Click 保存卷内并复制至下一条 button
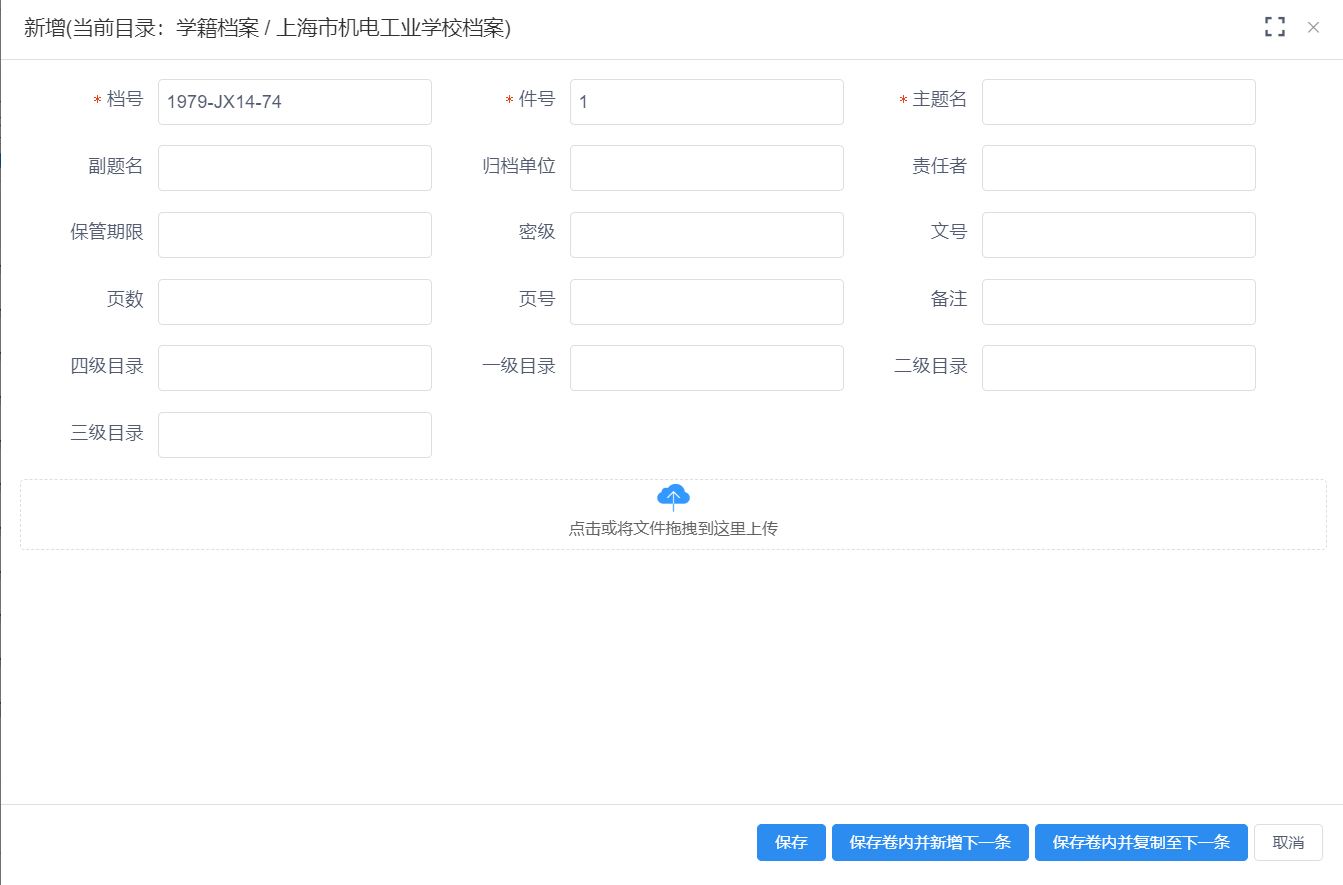1343x885 pixels. click(x=1140, y=842)
